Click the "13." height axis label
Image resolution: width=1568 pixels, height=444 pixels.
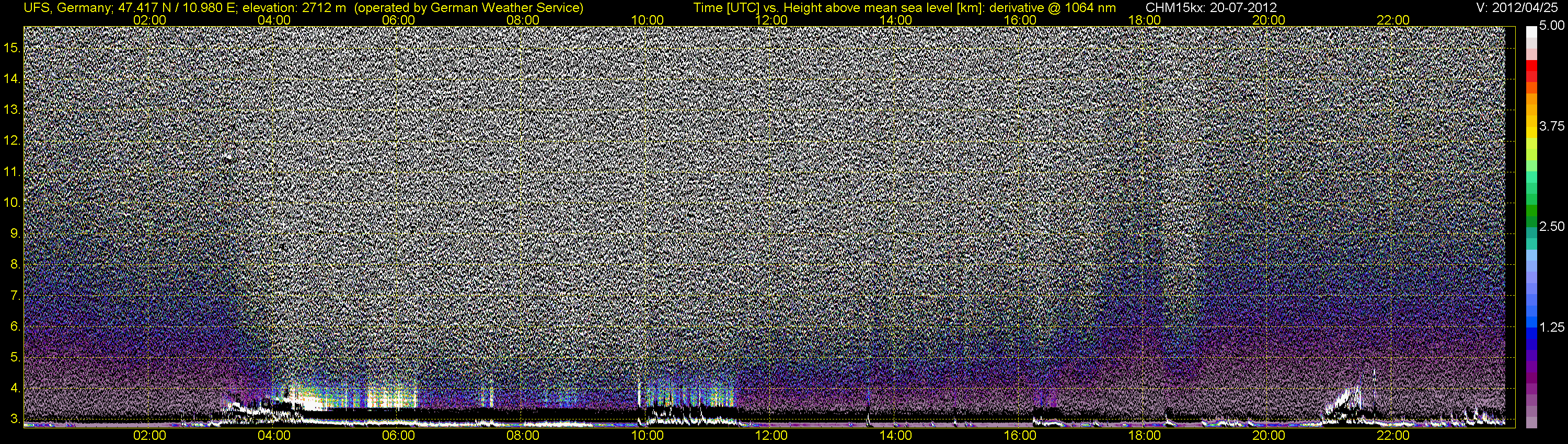pyautogui.click(x=12, y=110)
